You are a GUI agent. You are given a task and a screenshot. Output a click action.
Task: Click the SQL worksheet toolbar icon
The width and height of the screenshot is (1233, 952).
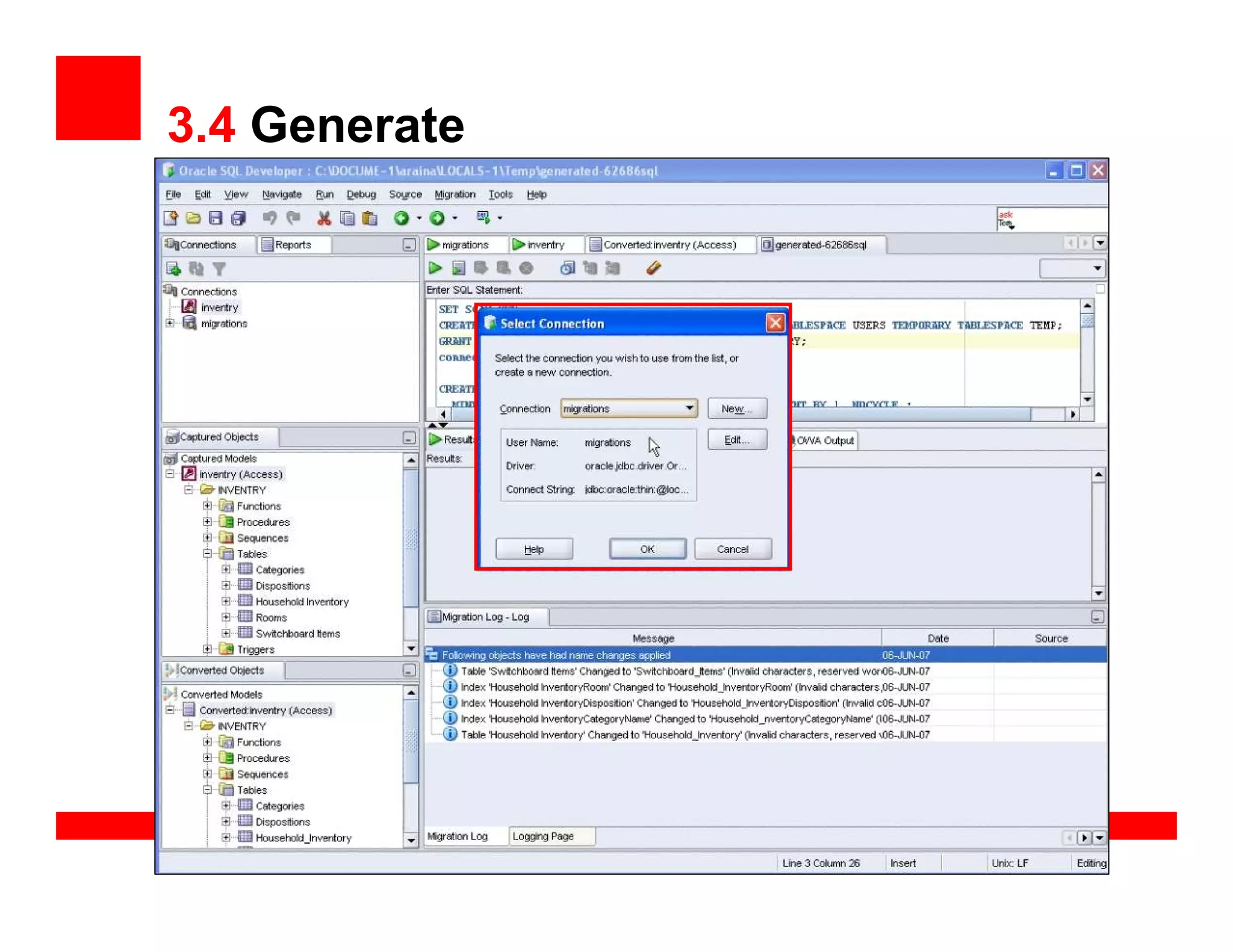(483, 217)
